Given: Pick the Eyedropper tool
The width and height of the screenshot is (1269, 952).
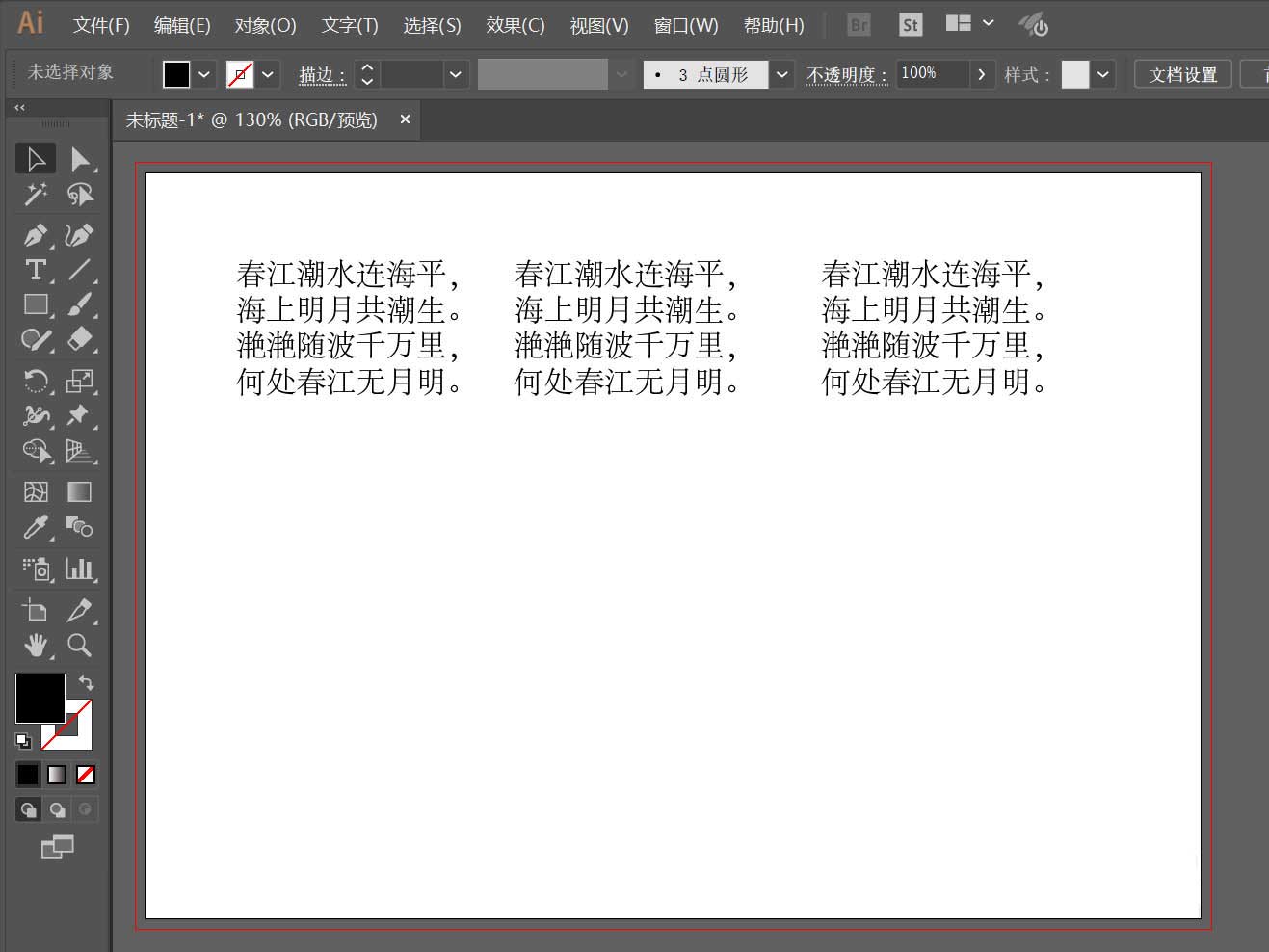Looking at the screenshot, I should click(36, 527).
